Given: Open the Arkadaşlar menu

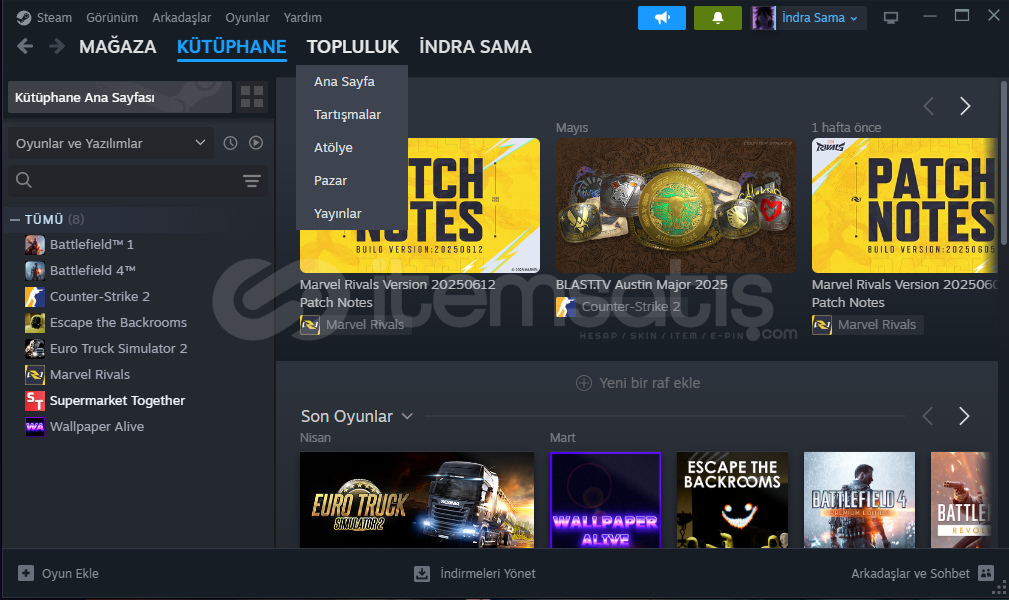Looking at the screenshot, I should click(x=181, y=17).
